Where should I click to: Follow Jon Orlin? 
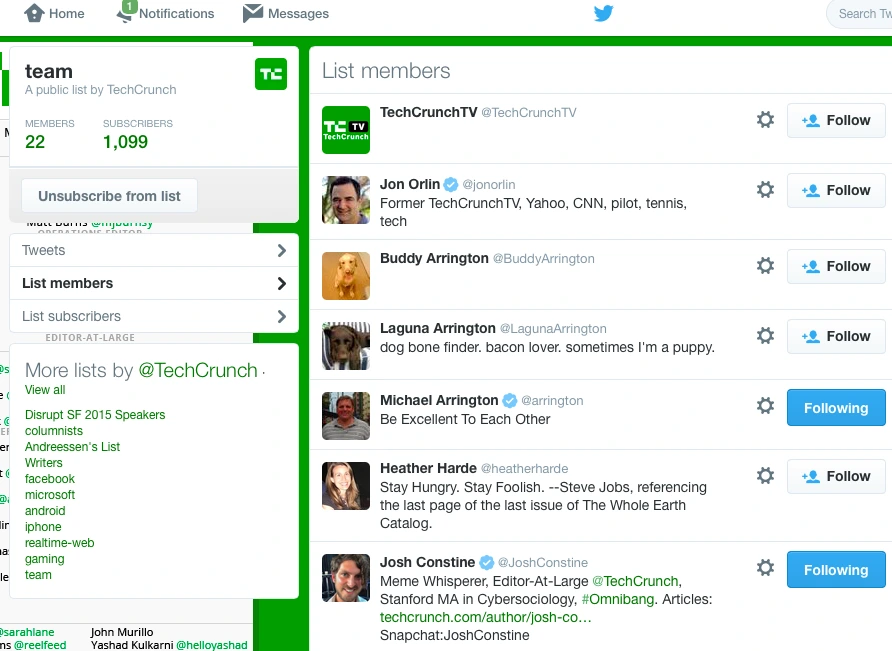[x=836, y=190]
